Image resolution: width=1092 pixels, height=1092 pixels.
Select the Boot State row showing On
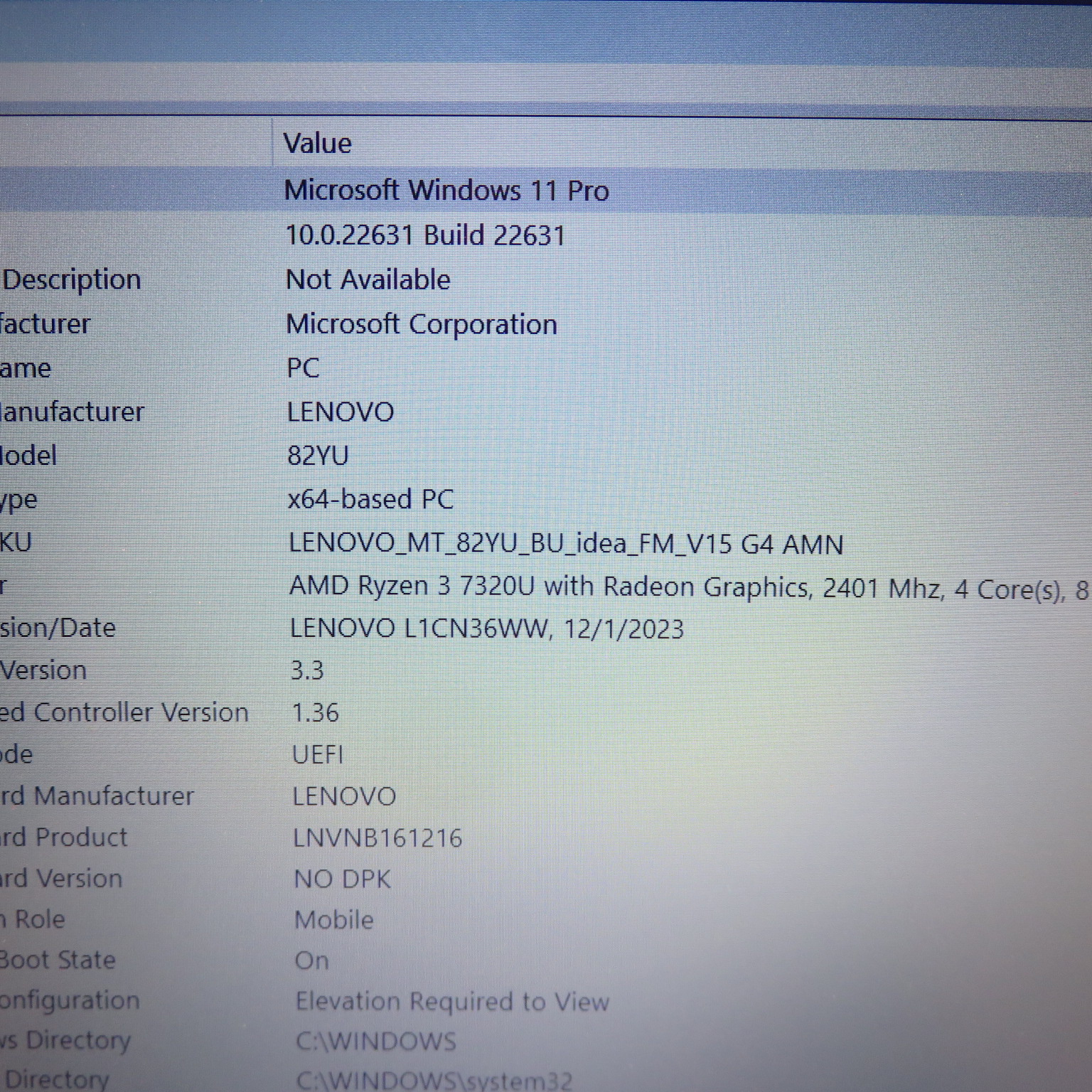(311, 960)
